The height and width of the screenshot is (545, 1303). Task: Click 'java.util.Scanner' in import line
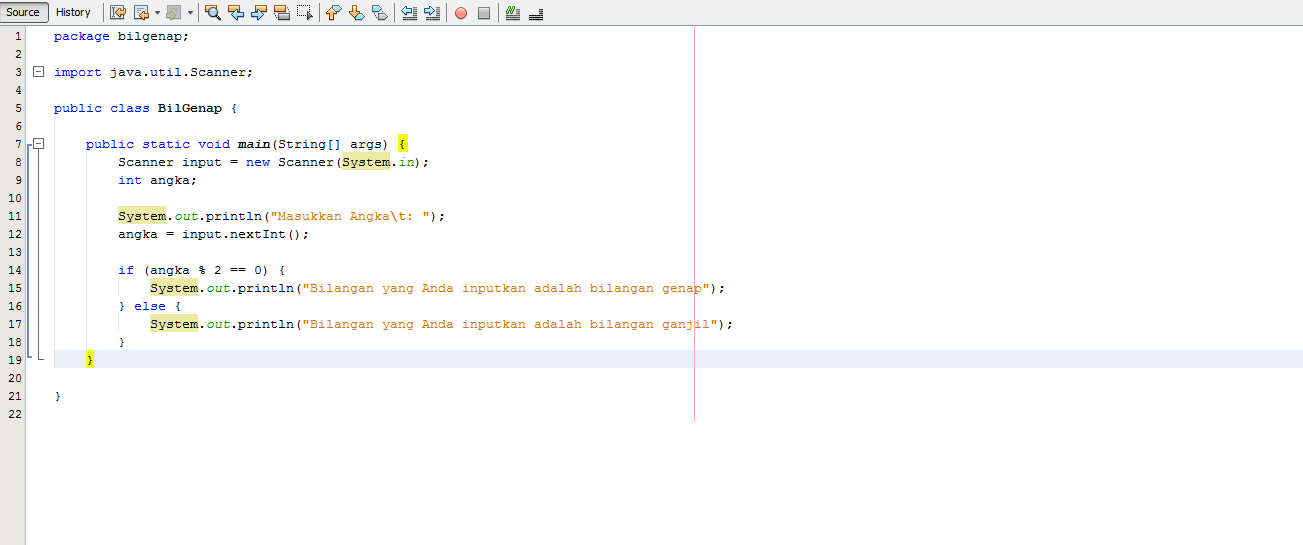pyautogui.click(x=178, y=72)
